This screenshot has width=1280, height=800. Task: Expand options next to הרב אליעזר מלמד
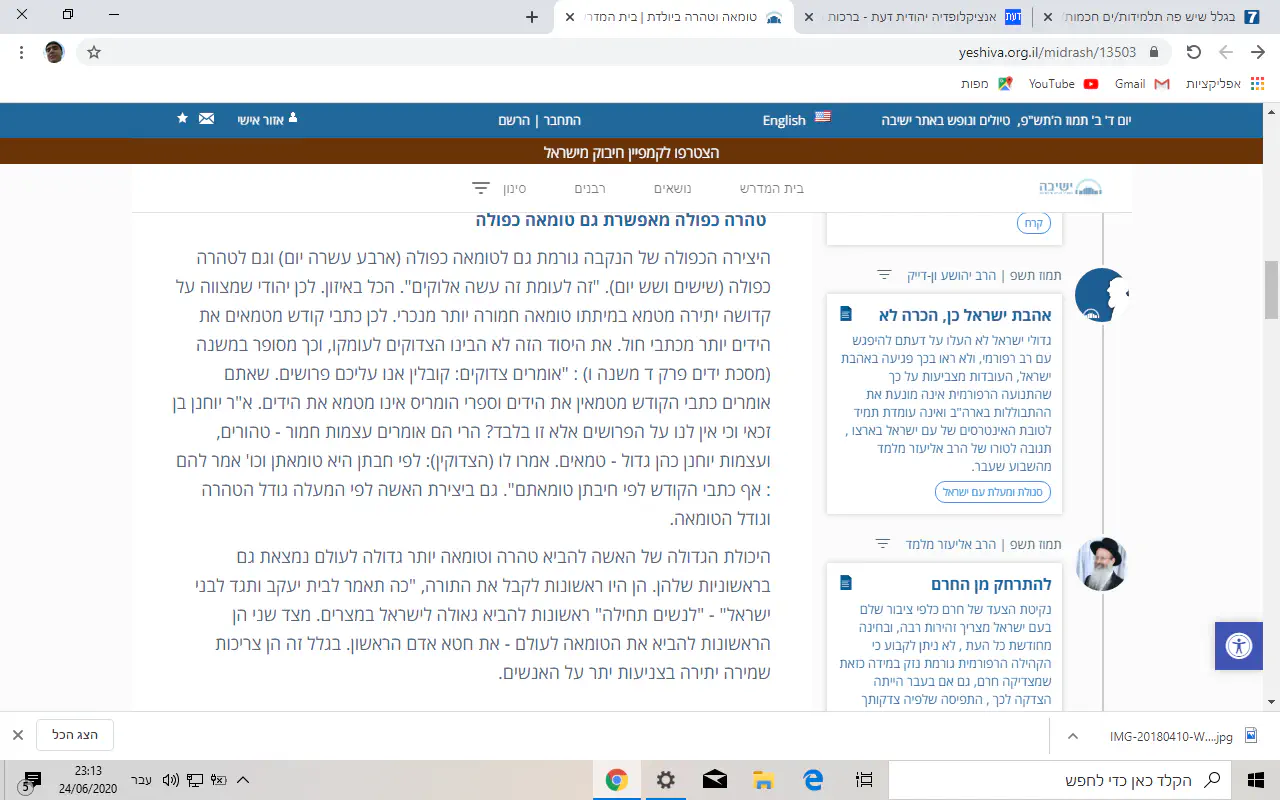pos(883,544)
